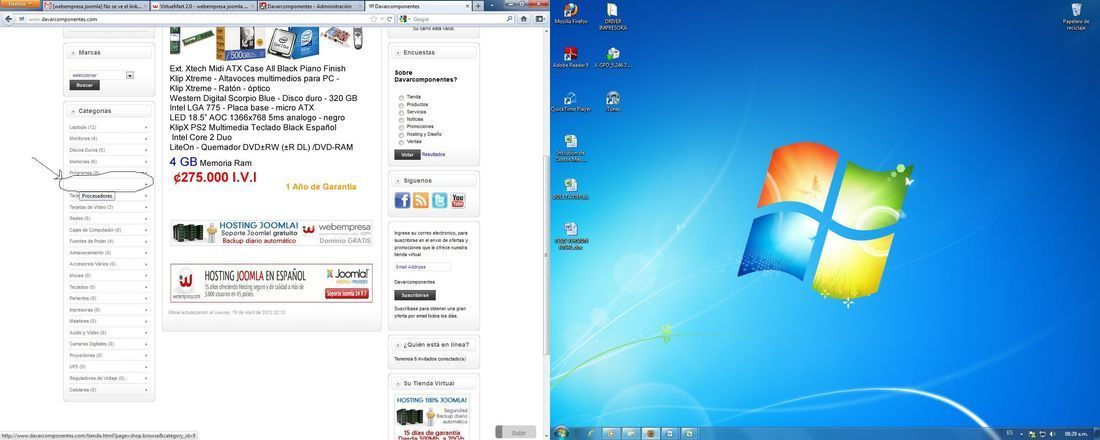Screen dimensions: 1100x440
Task: Open the orange Firefox menu button
Action: click(x=19, y=4)
